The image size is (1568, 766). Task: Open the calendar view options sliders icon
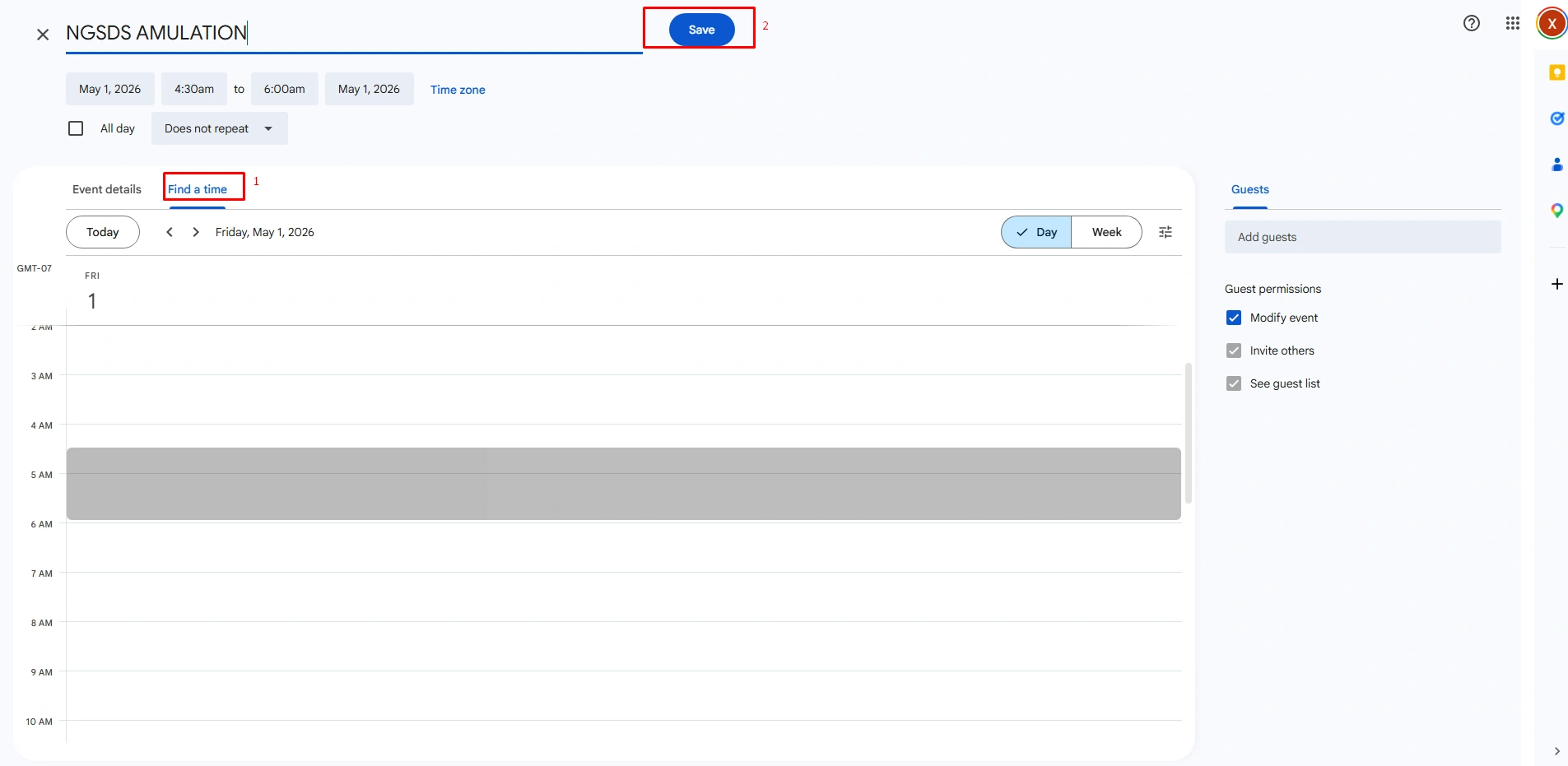1166,232
